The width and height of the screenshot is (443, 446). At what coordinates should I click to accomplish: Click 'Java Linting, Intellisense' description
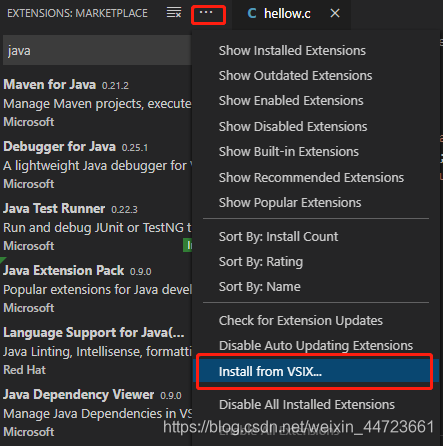tap(97, 352)
